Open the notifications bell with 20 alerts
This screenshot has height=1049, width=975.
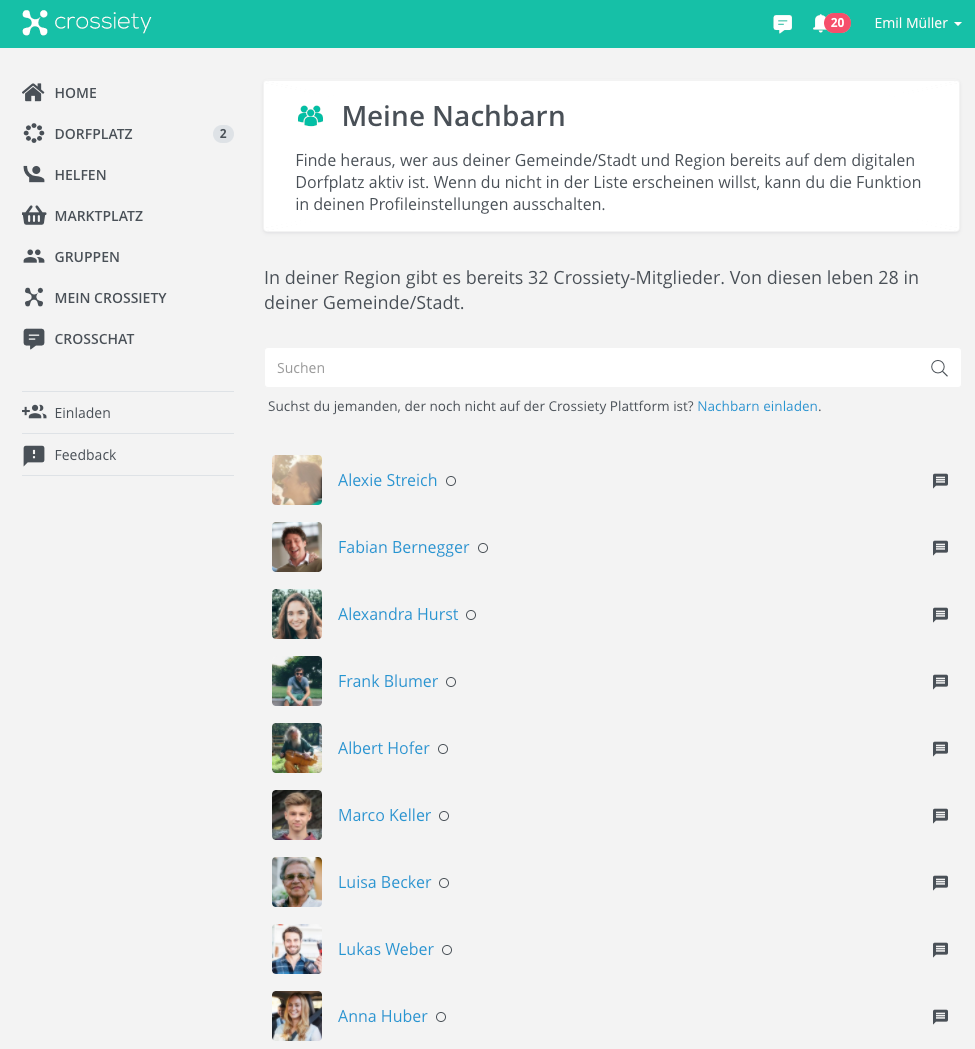[830, 23]
